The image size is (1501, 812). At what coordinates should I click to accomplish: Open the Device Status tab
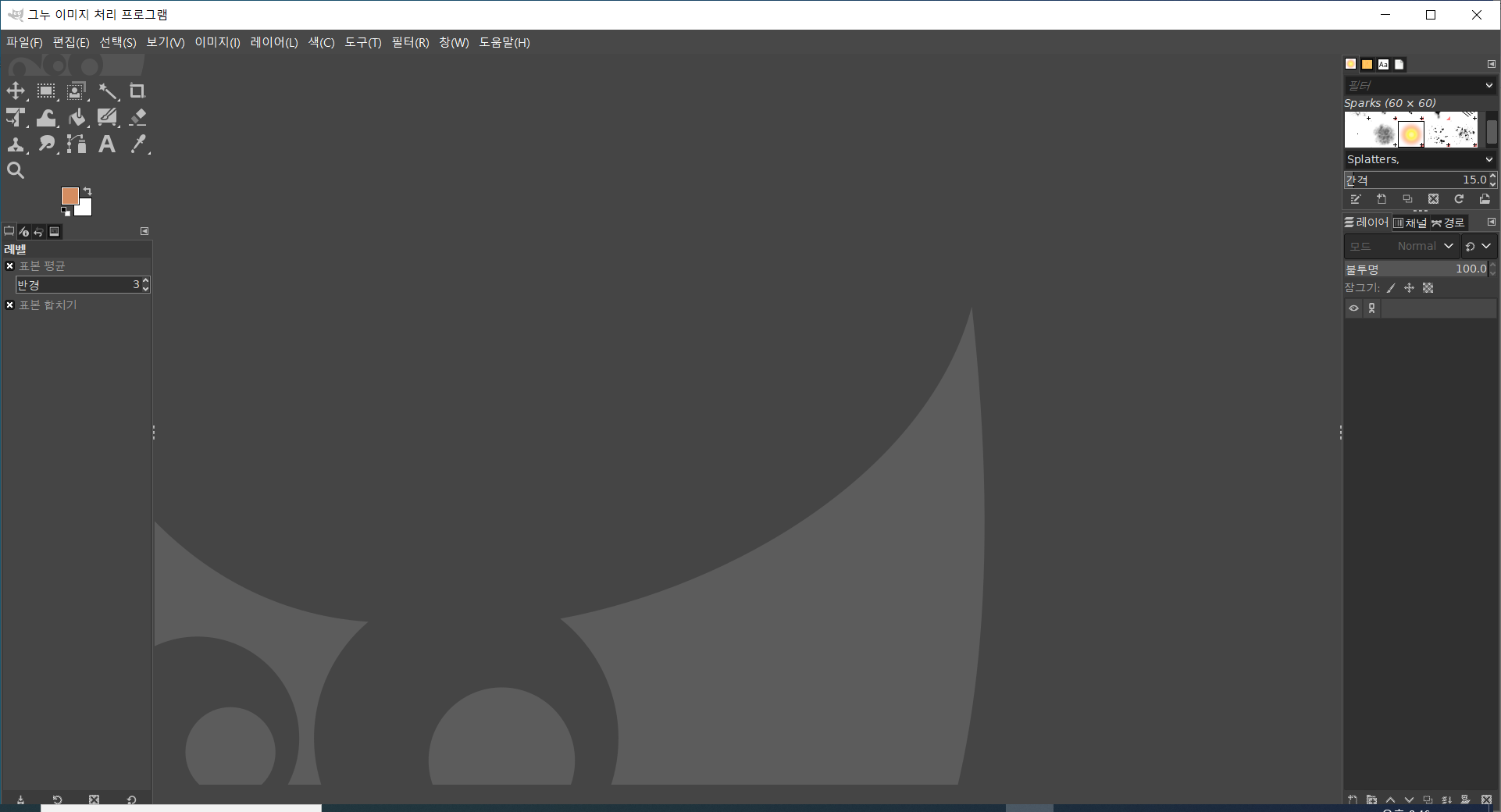click(23, 231)
